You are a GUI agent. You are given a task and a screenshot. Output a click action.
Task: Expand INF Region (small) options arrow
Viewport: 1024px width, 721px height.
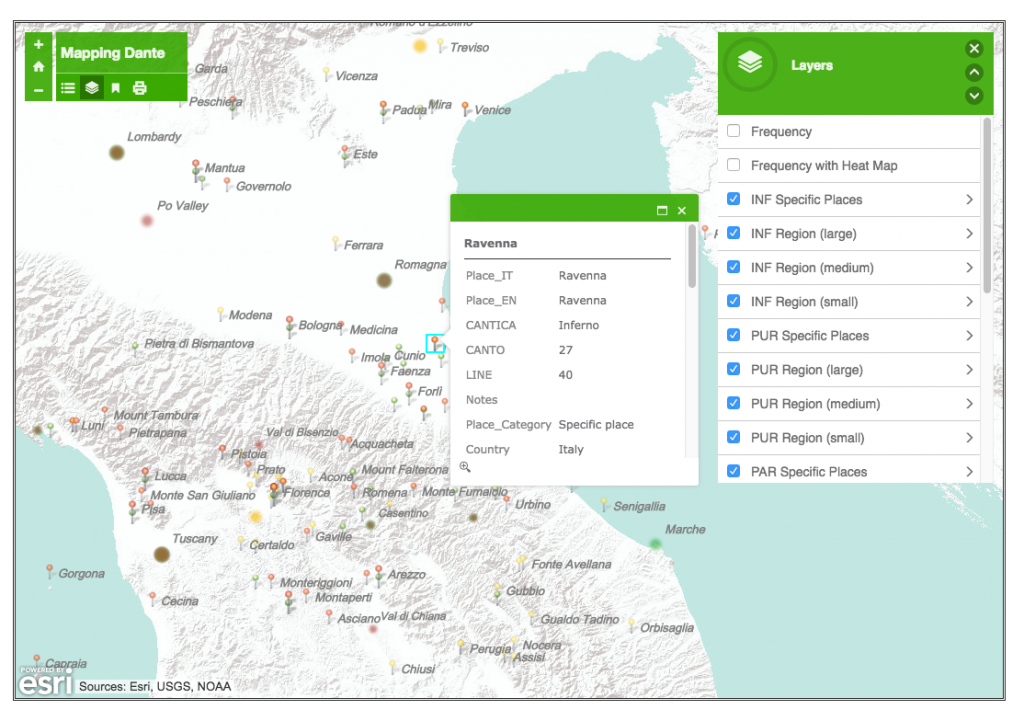(x=969, y=302)
